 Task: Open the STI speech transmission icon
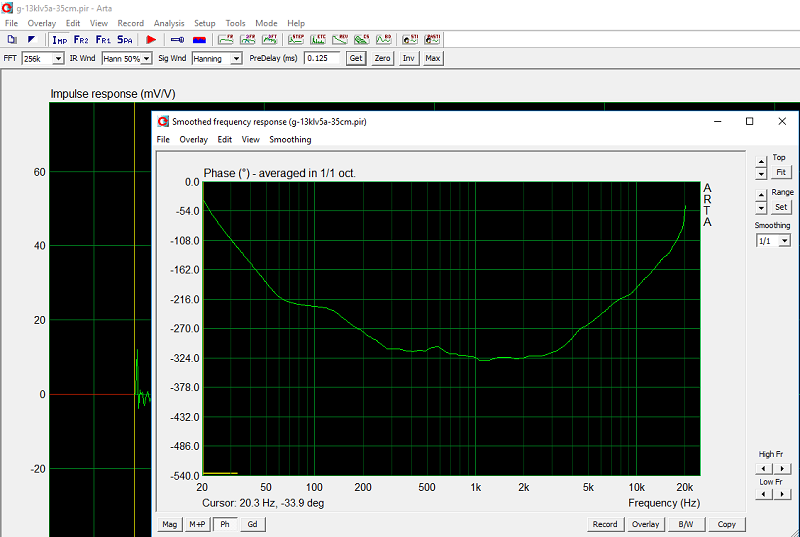(x=410, y=39)
